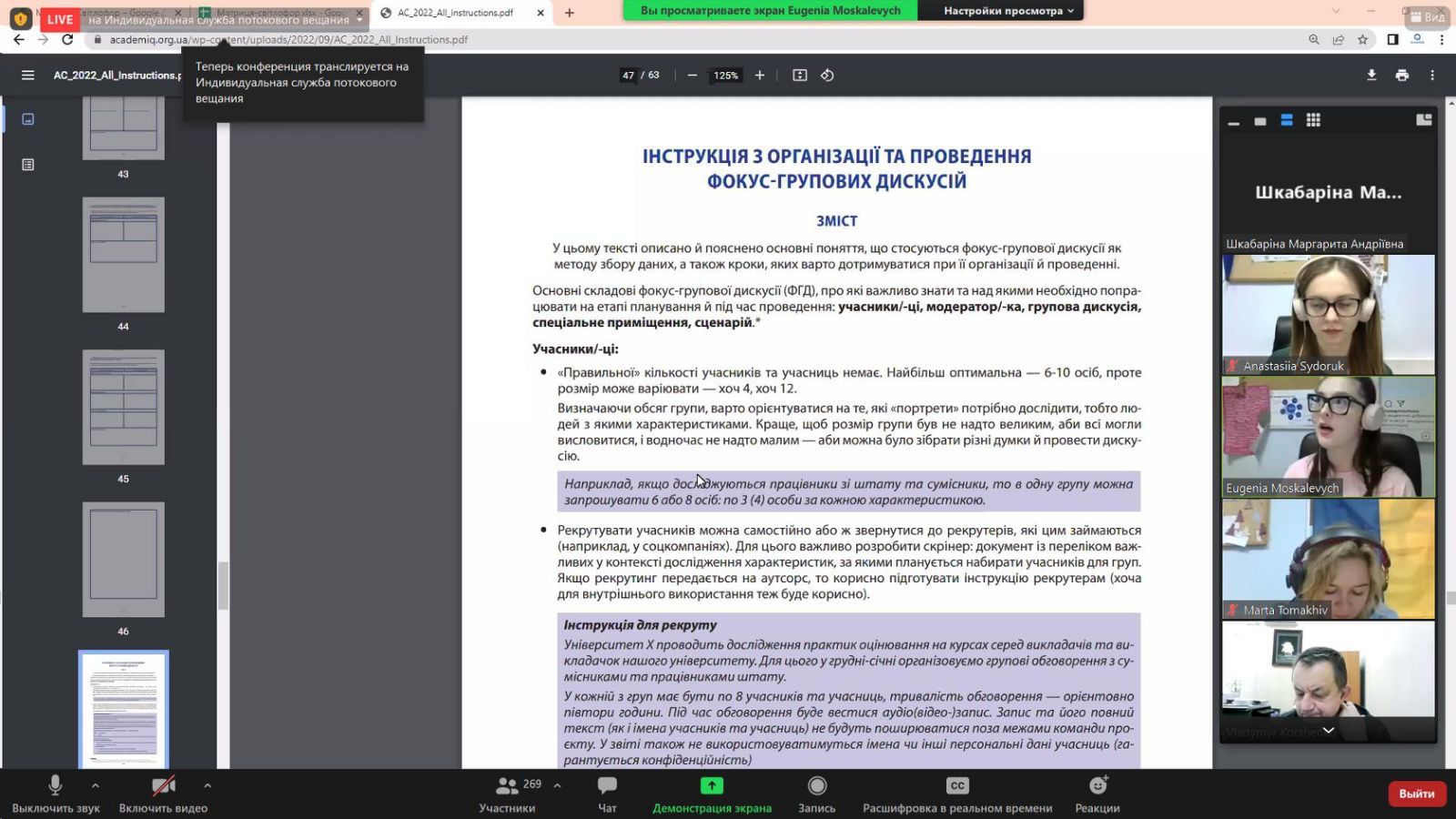Open view settings dropdown
Screen dimensions: 1456x819
[1008, 11]
